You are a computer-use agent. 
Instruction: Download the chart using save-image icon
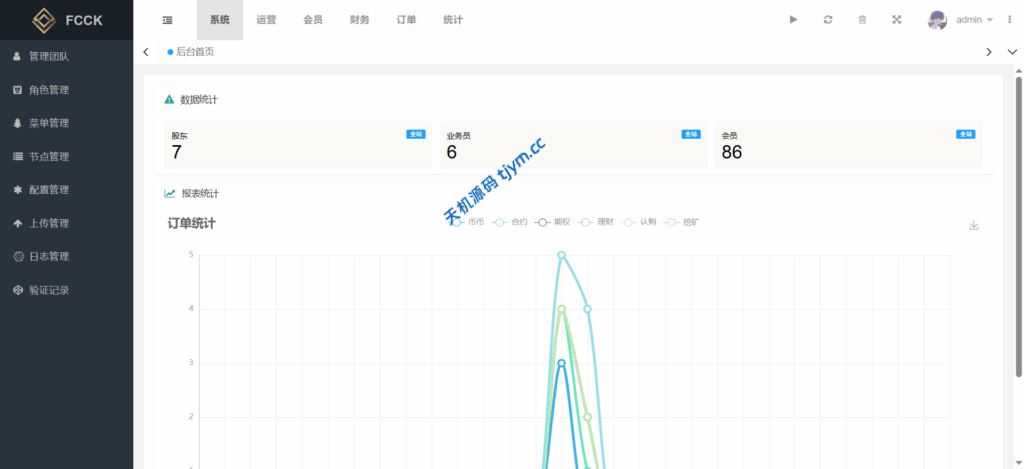tap(973, 225)
